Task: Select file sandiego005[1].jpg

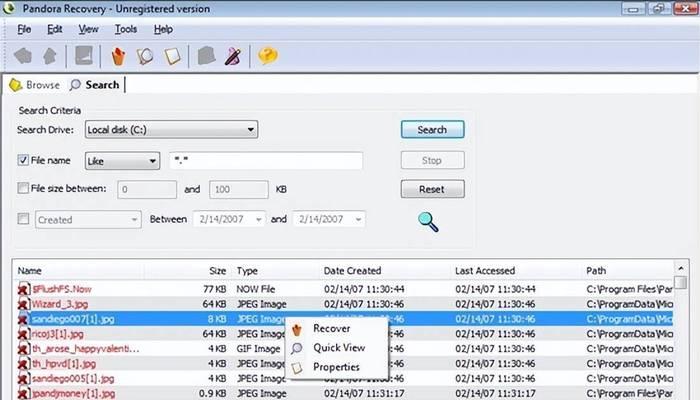Action: point(73,379)
